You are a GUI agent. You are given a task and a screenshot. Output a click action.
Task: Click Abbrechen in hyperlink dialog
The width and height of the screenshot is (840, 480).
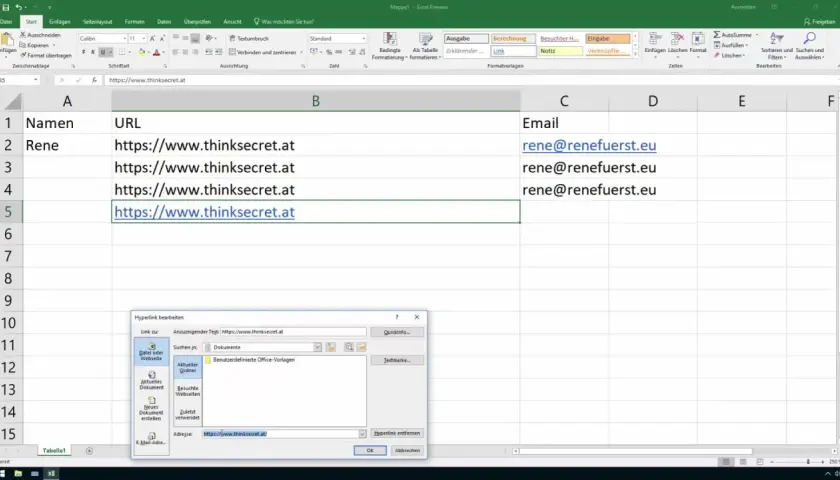pos(407,451)
